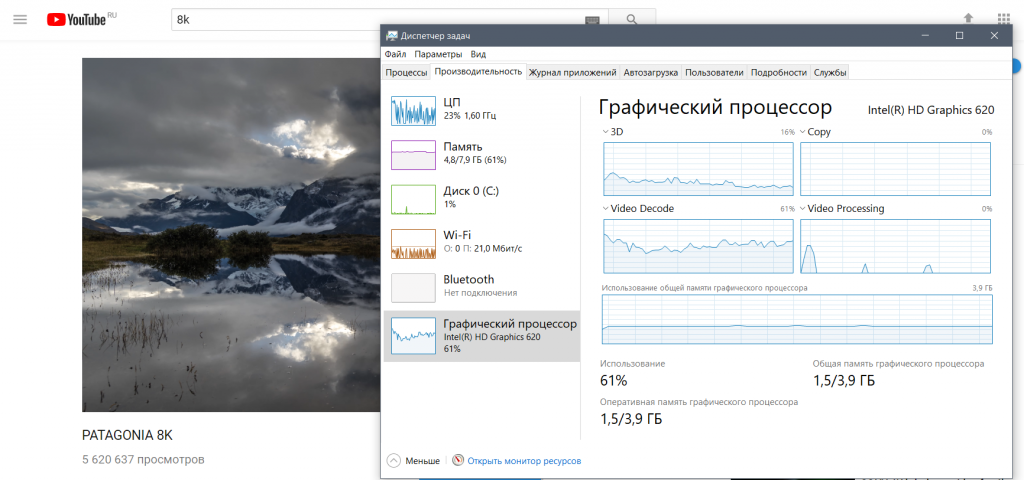
Task: Click the 5 620 637 просмотров text
Action: point(143,460)
